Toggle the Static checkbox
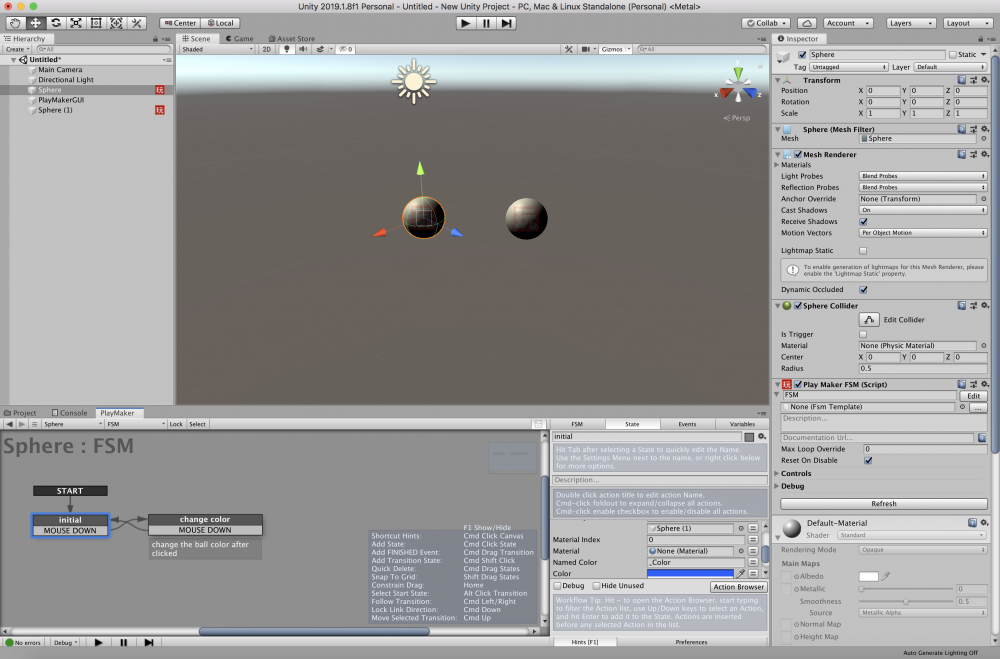This screenshot has height=659, width=1000. coord(953,55)
